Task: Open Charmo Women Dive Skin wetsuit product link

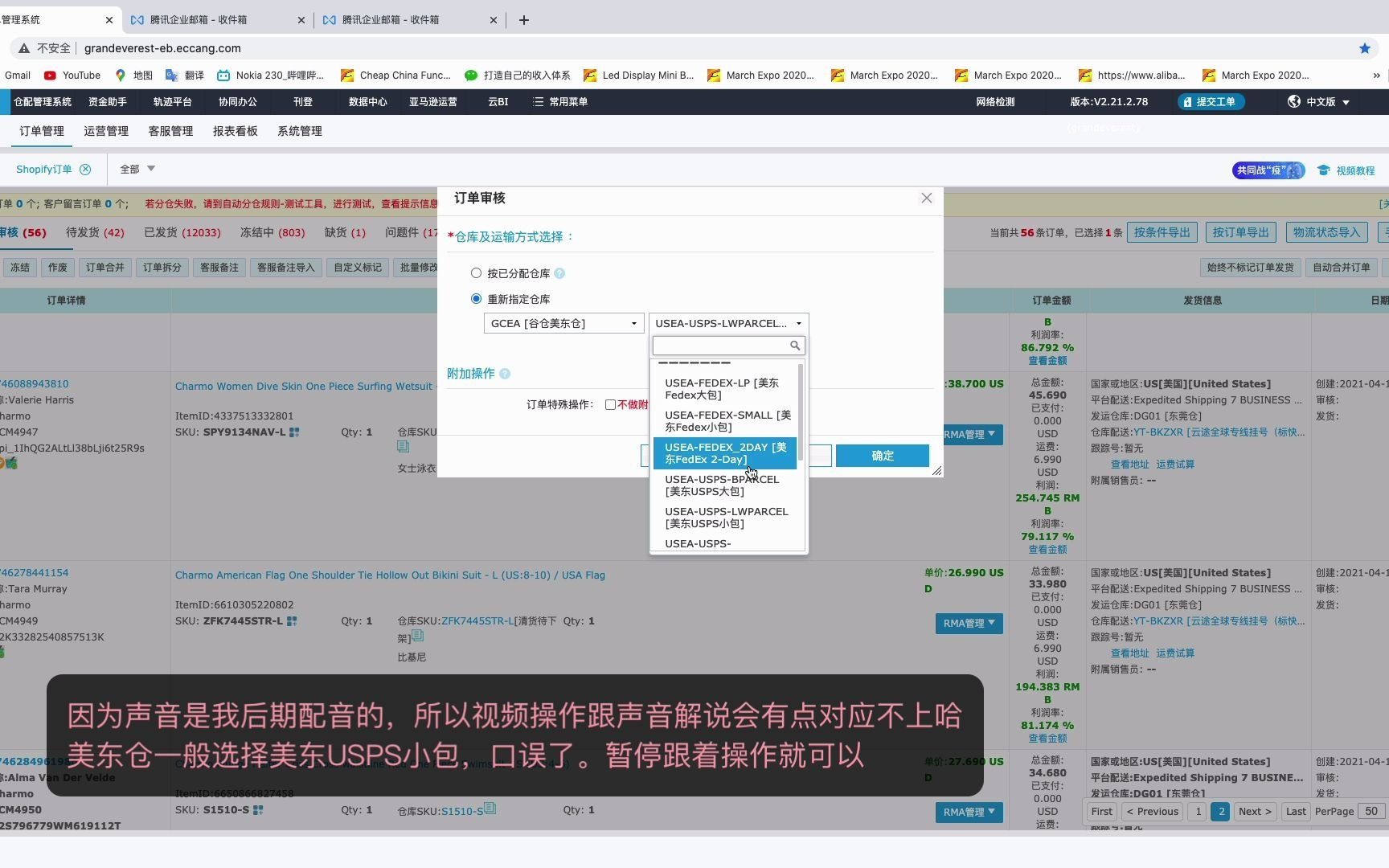Action: pos(305,387)
